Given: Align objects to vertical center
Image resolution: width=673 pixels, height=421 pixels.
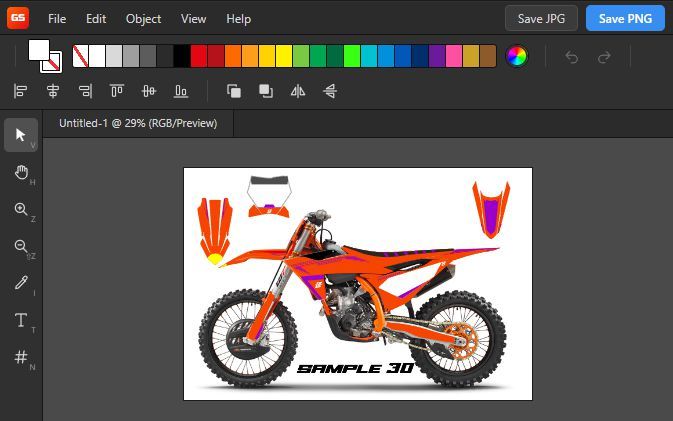Looking at the screenshot, I should [x=149, y=91].
